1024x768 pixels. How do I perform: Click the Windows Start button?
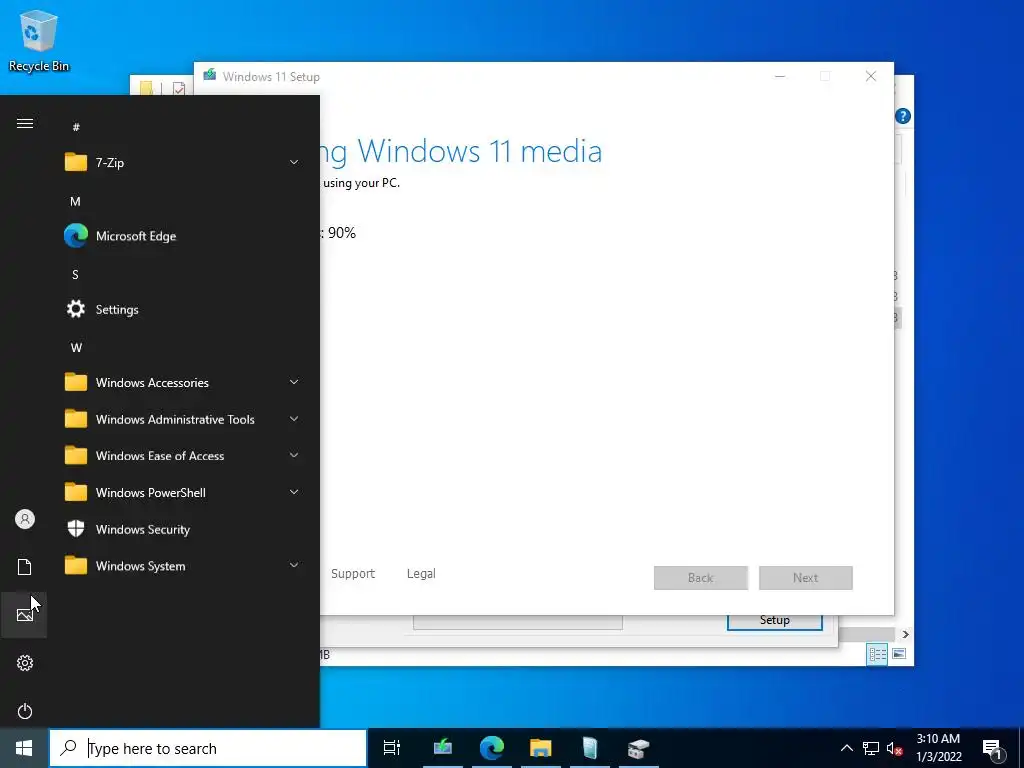click(24, 748)
